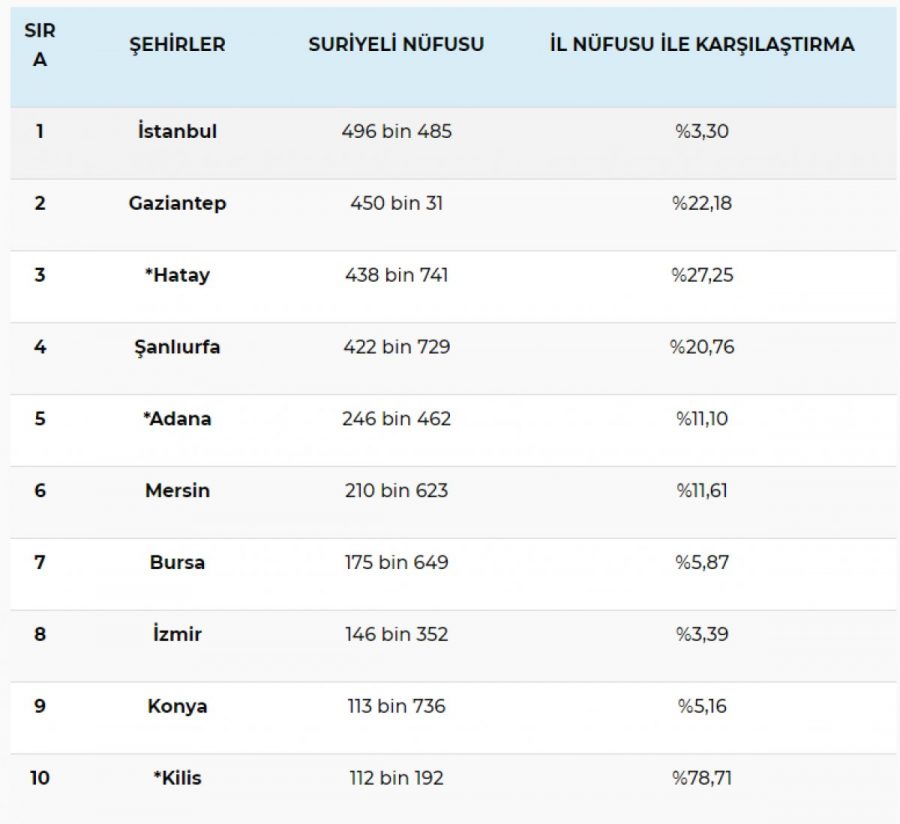
Task: Select the İL NÜFUSU İLE KARŞILAŞTIRMA header
Action: [x=701, y=45]
